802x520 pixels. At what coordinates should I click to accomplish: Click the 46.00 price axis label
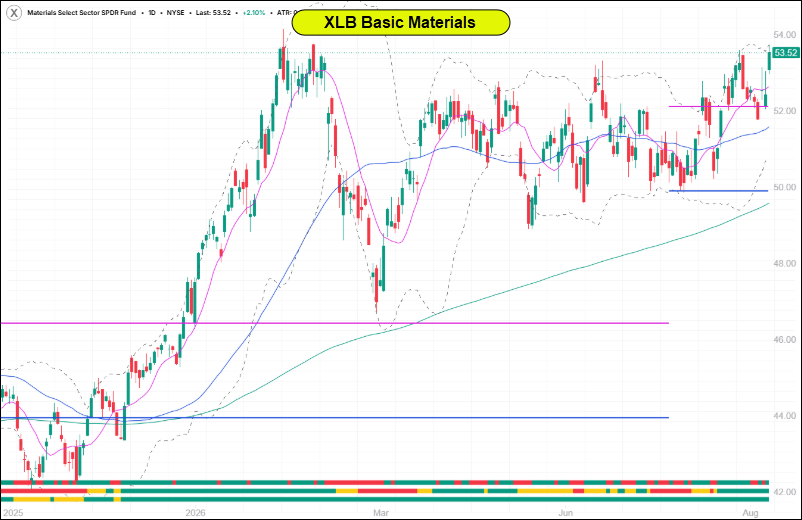[x=784, y=340]
